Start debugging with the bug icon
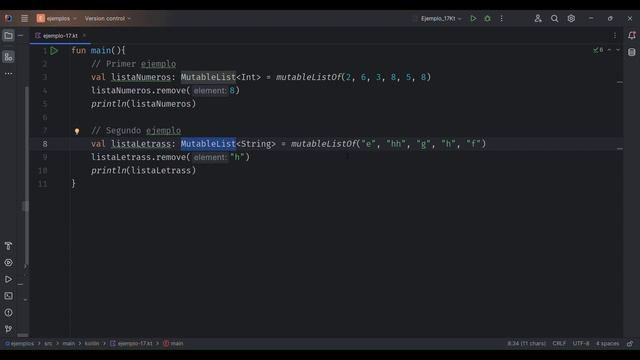640x360 pixels. pyautogui.click(x=487, y=18)
